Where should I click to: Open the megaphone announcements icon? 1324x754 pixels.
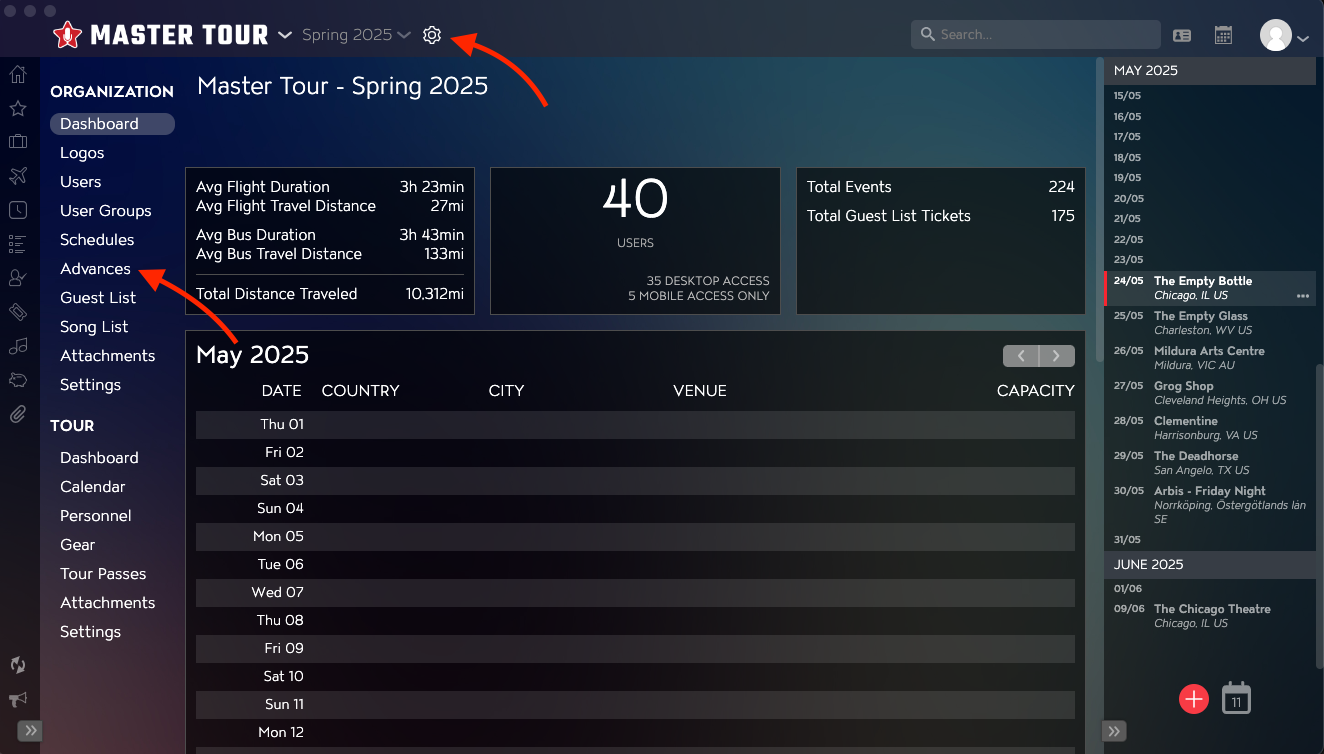pyautogui.click(x=17, y=699)
